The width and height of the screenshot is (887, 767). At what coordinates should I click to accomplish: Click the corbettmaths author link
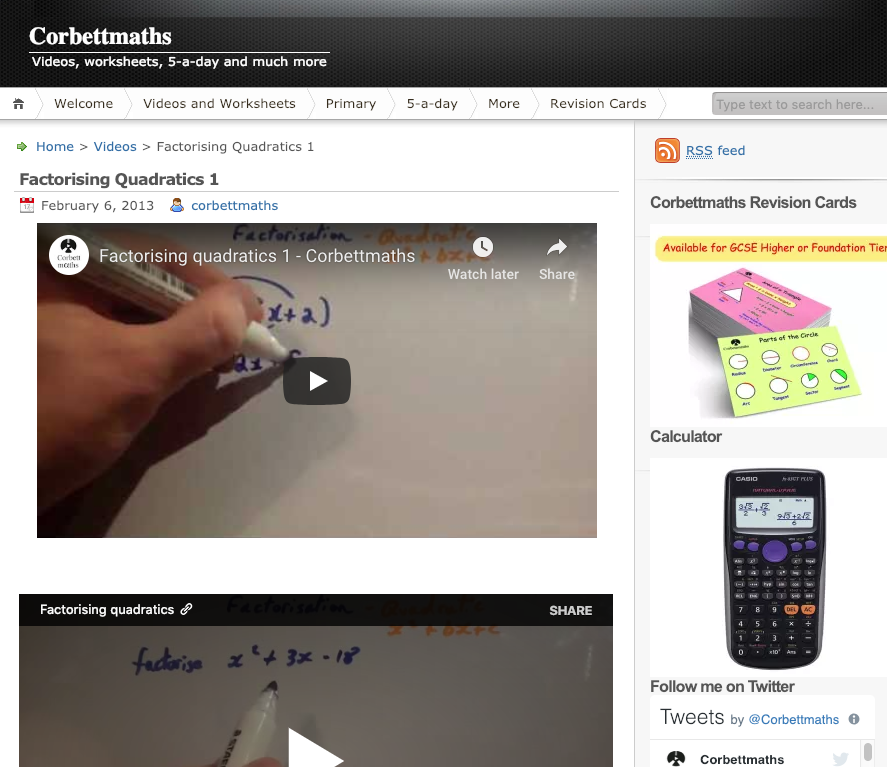235,205
